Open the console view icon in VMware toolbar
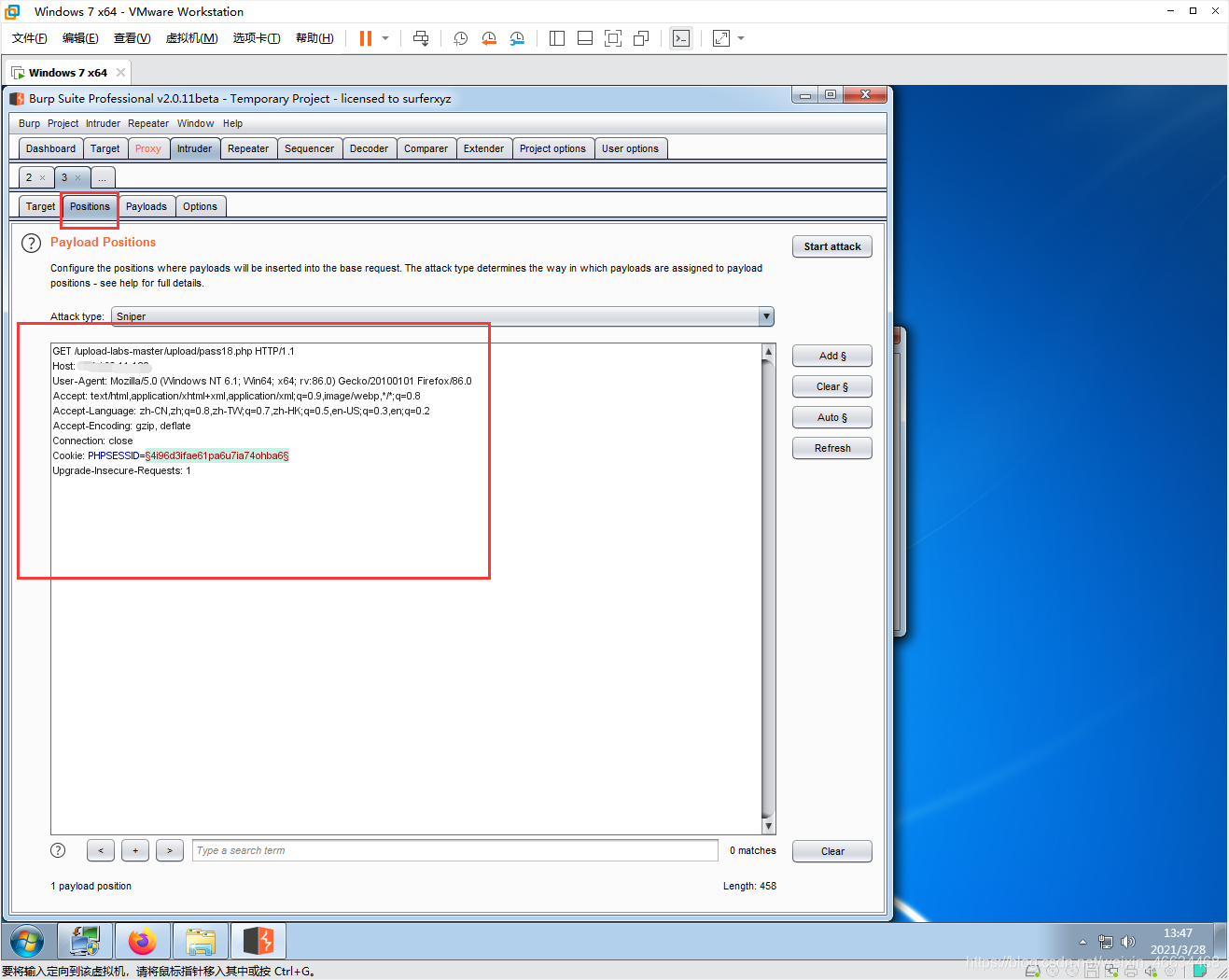 click(681, 38)
